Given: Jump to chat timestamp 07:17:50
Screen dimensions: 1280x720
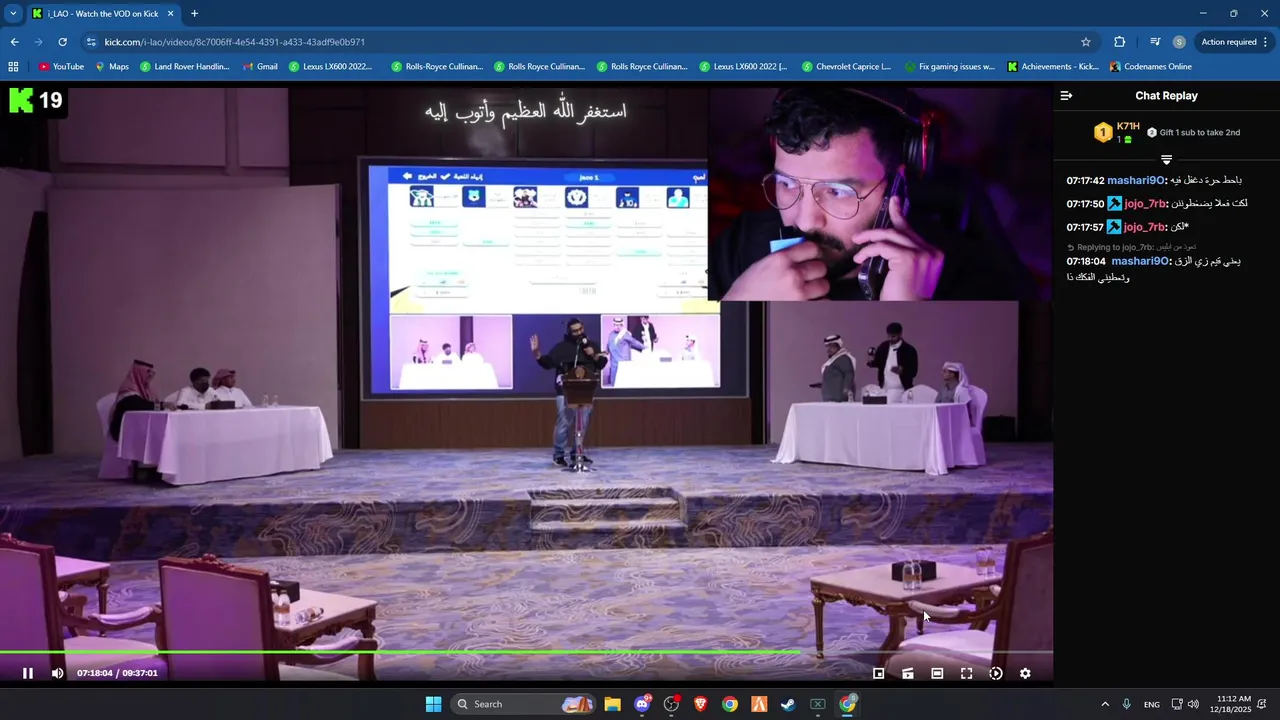Looking at the screenshot, I should pos(1085,204).
